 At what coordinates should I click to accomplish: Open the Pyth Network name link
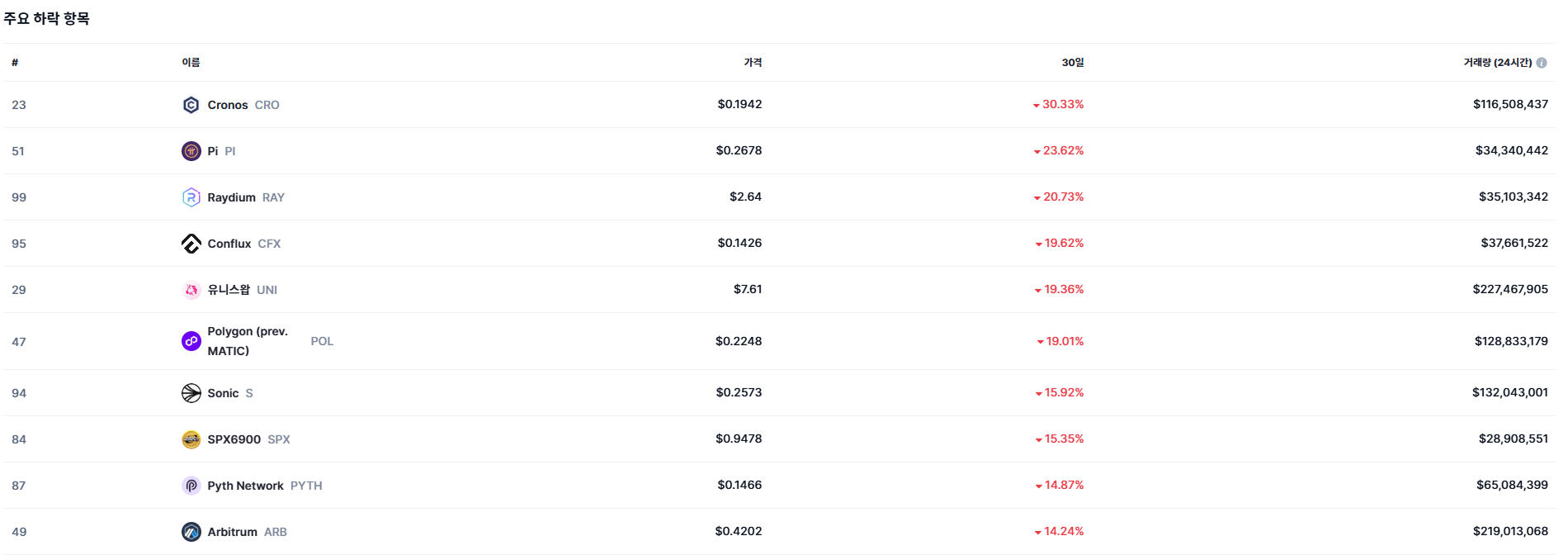click(x=245, y=486)
